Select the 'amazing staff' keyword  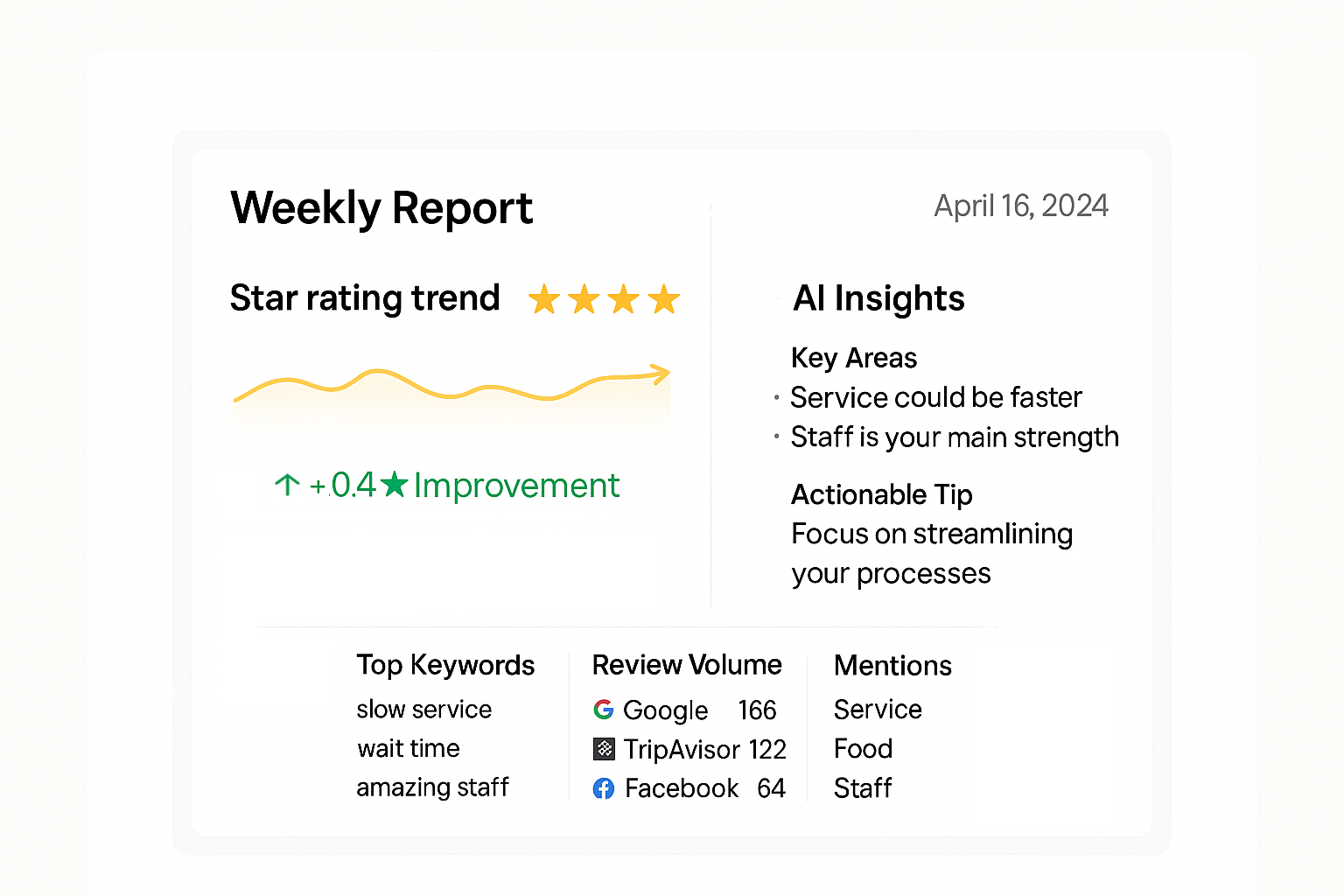(432, 787)
